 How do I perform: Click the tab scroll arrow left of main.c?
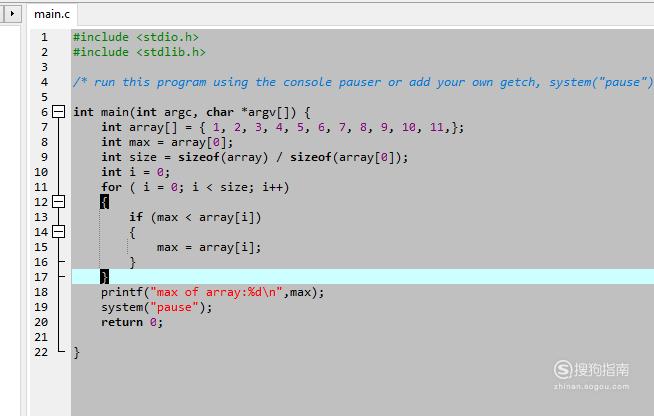click(x=12, y=14)
